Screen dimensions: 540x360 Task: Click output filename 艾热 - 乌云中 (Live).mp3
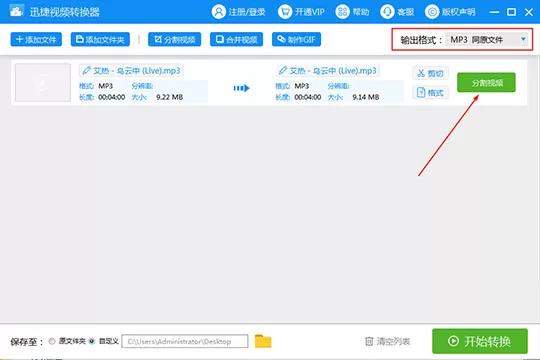(x=333, y=71)
